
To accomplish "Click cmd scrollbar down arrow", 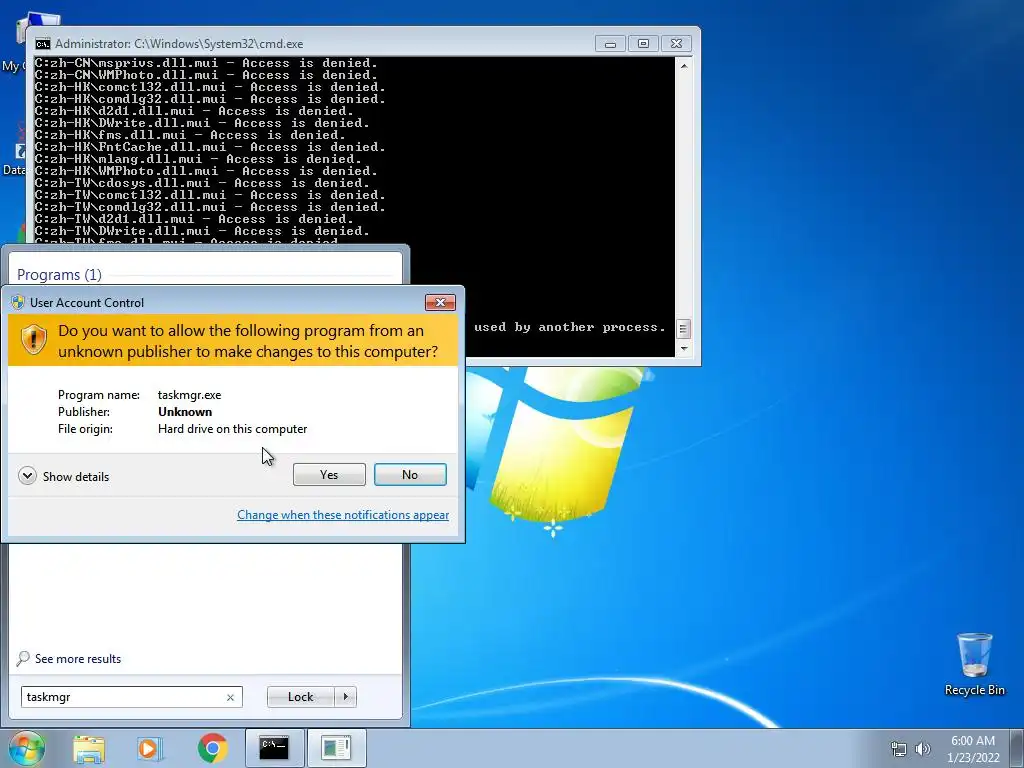I will [684, 348].
